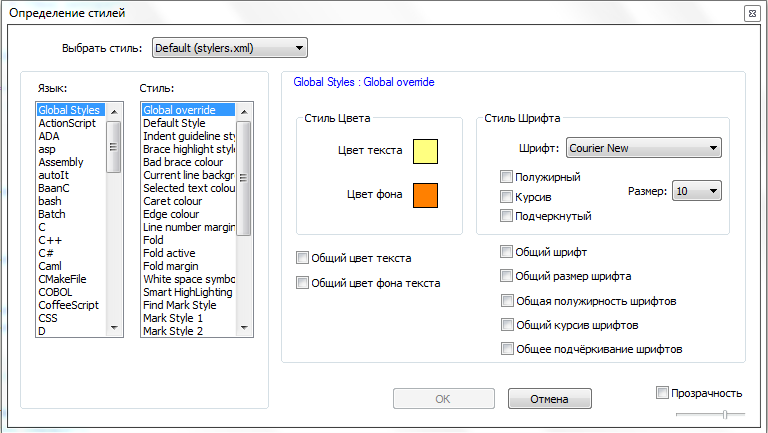Enable the Полужирный checkbox

[507, 177]
